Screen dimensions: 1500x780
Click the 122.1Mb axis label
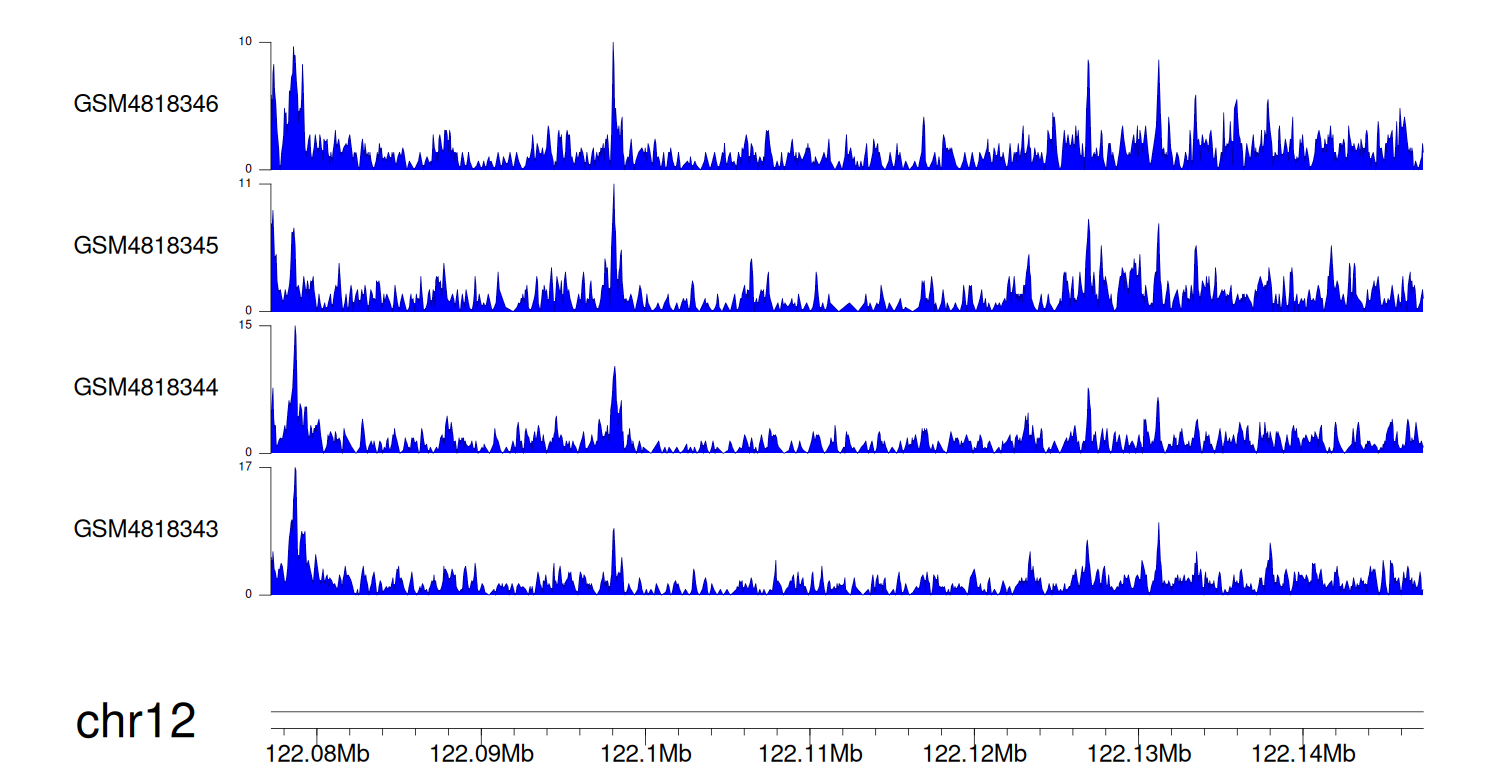point(646,753)
